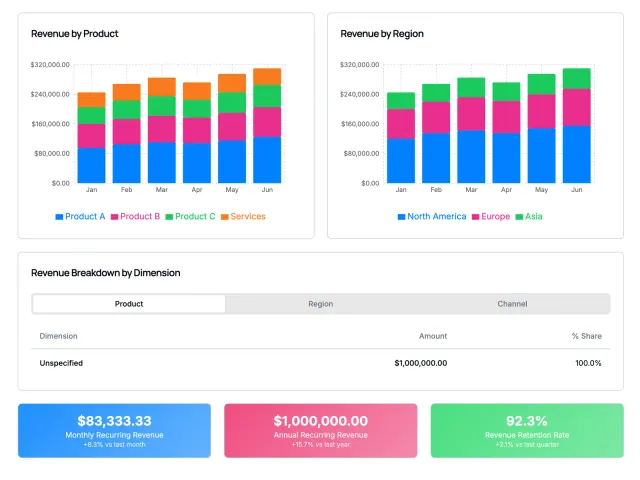Open the Annual Recurring Revenue card

[x=320, y=431]
